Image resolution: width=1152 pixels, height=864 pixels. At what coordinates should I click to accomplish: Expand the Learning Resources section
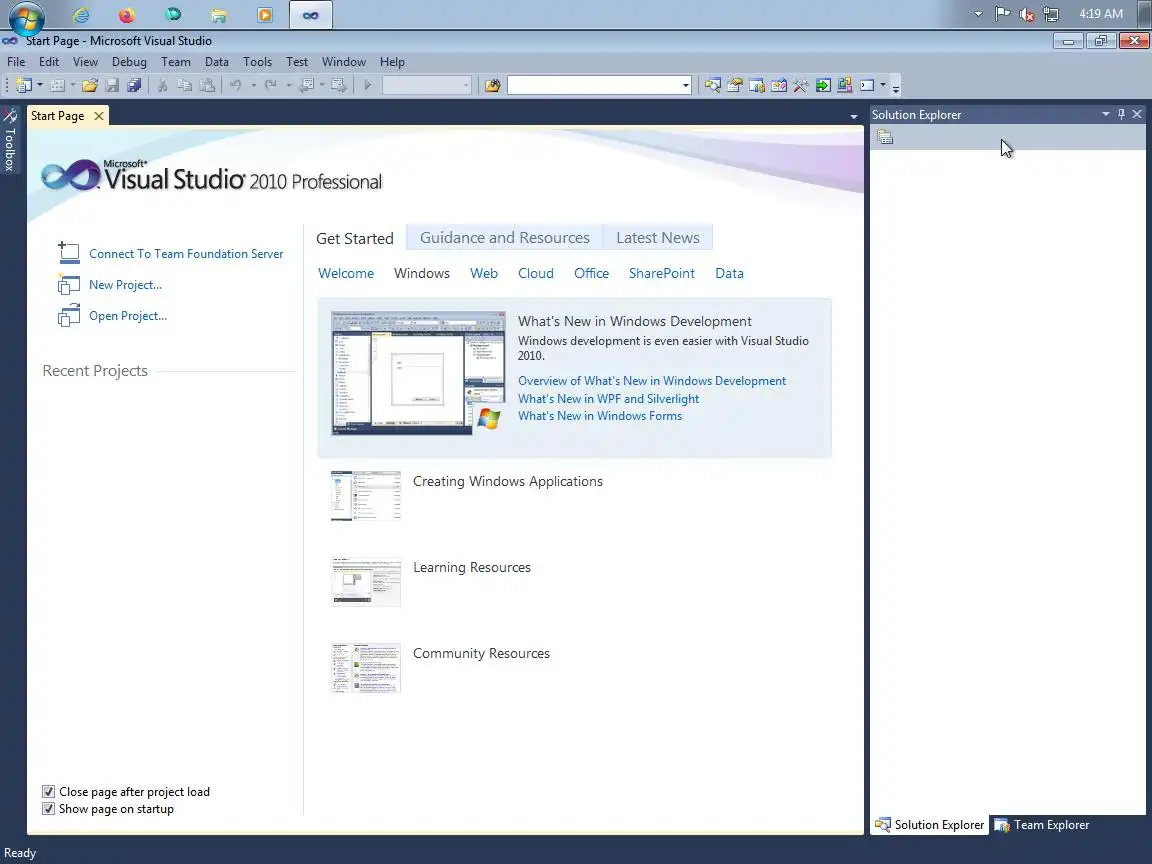pos(472,567)
